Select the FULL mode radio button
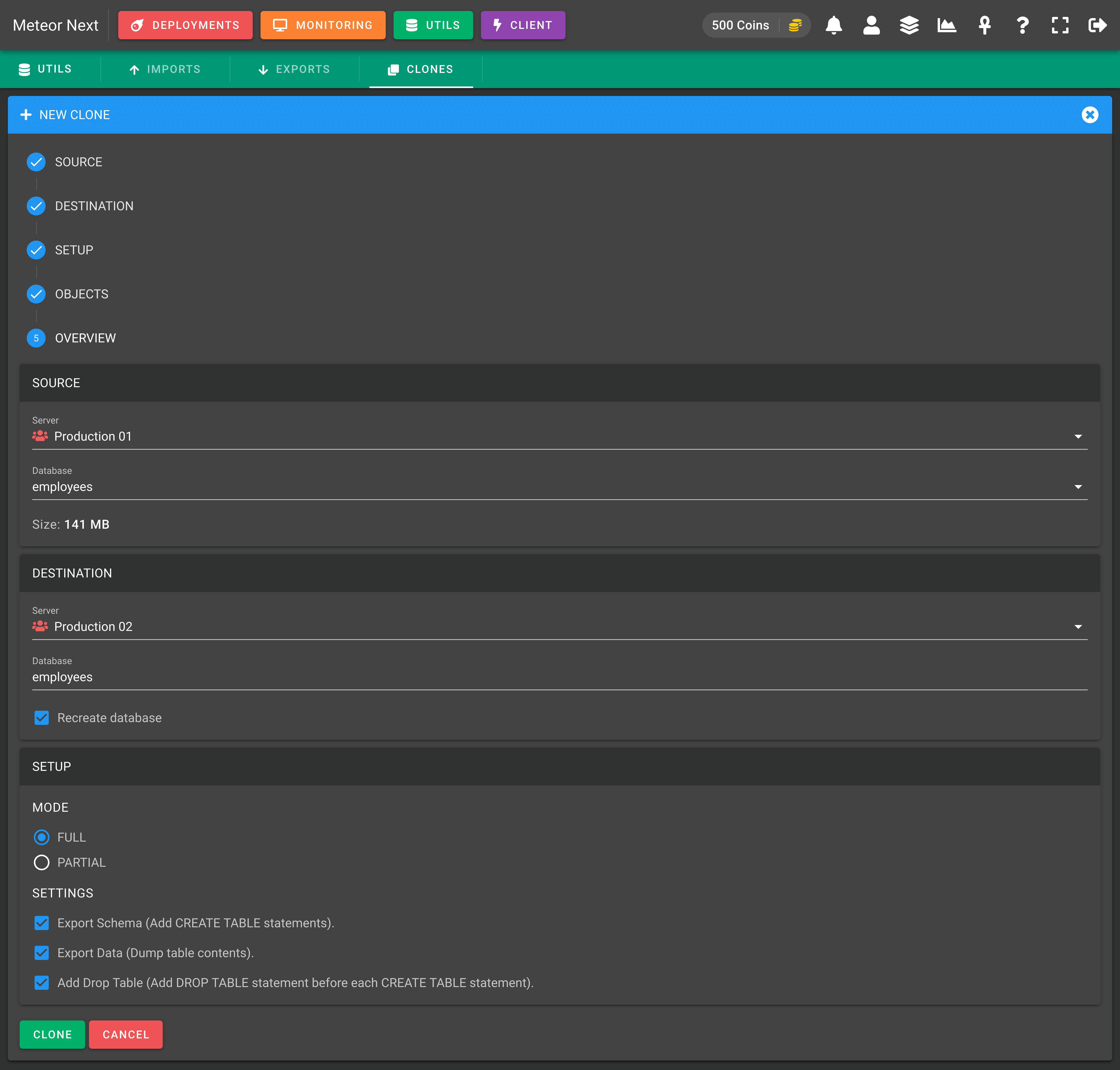 click(x=42, y=837)
